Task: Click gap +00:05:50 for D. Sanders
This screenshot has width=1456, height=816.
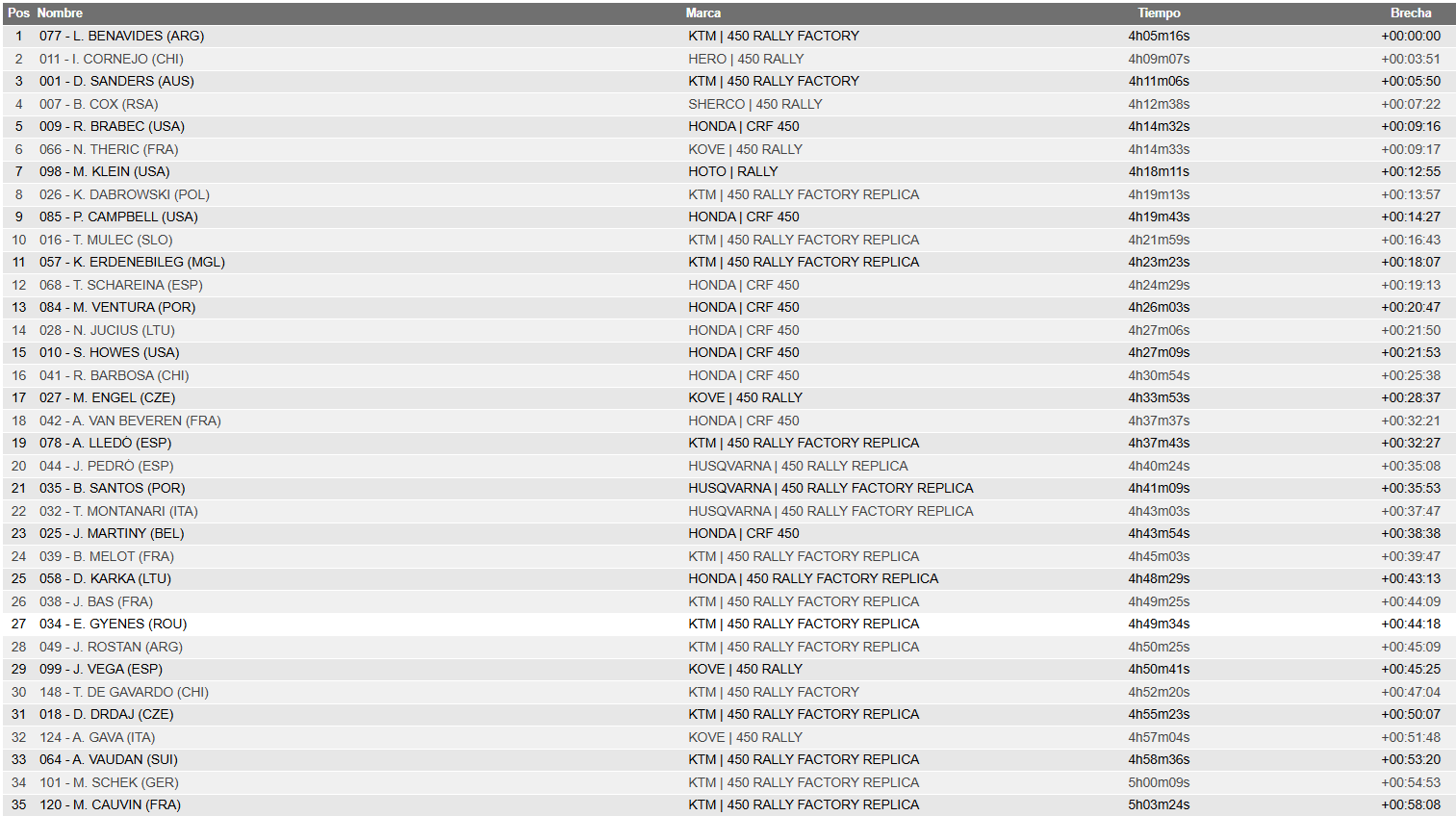Action: [1411, 81]
